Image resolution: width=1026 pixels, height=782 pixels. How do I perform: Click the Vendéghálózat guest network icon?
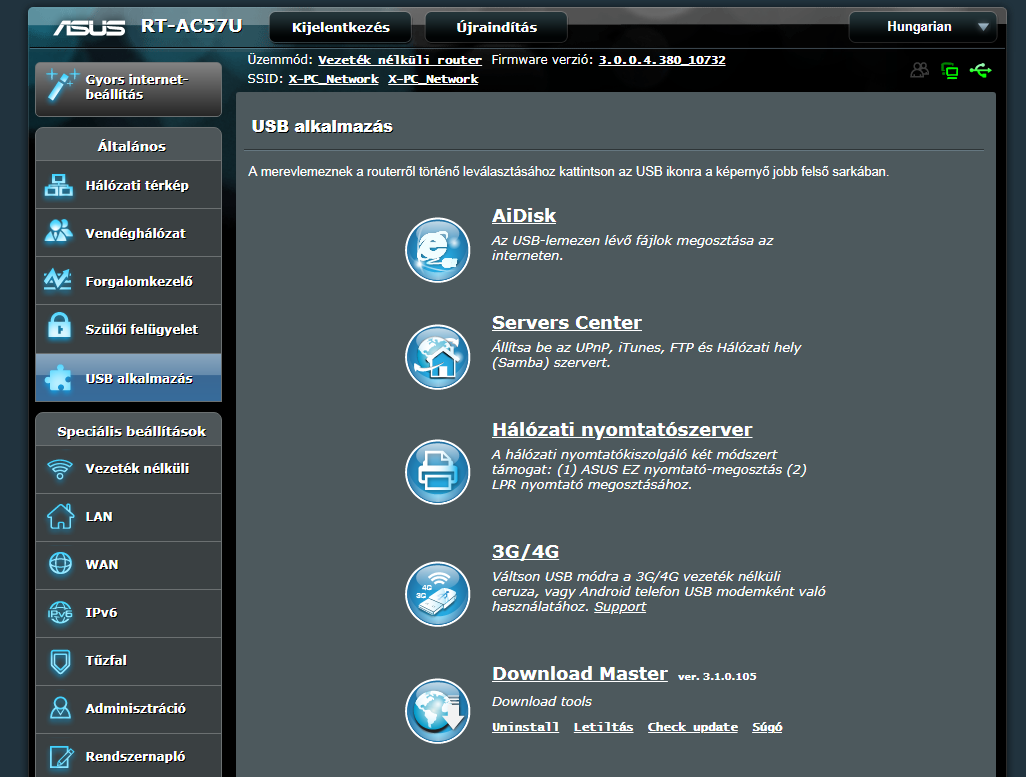pos(59,232)
